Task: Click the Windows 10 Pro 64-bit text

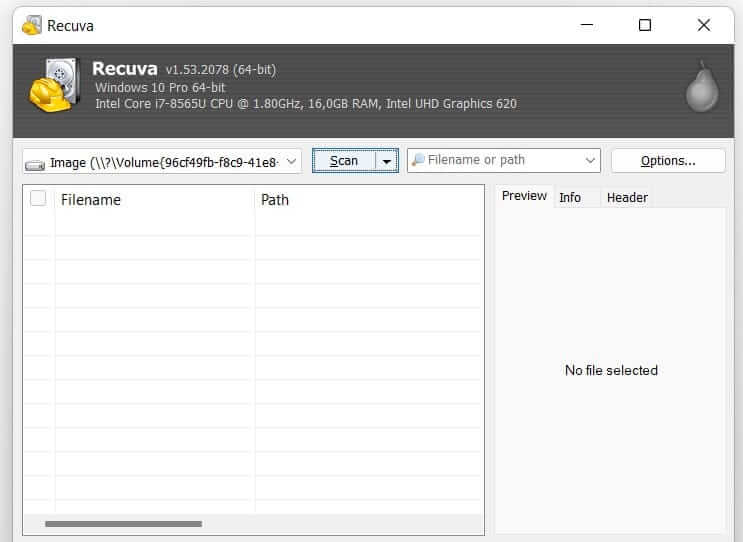Action: pyautogui.click(x=160, y=88)
